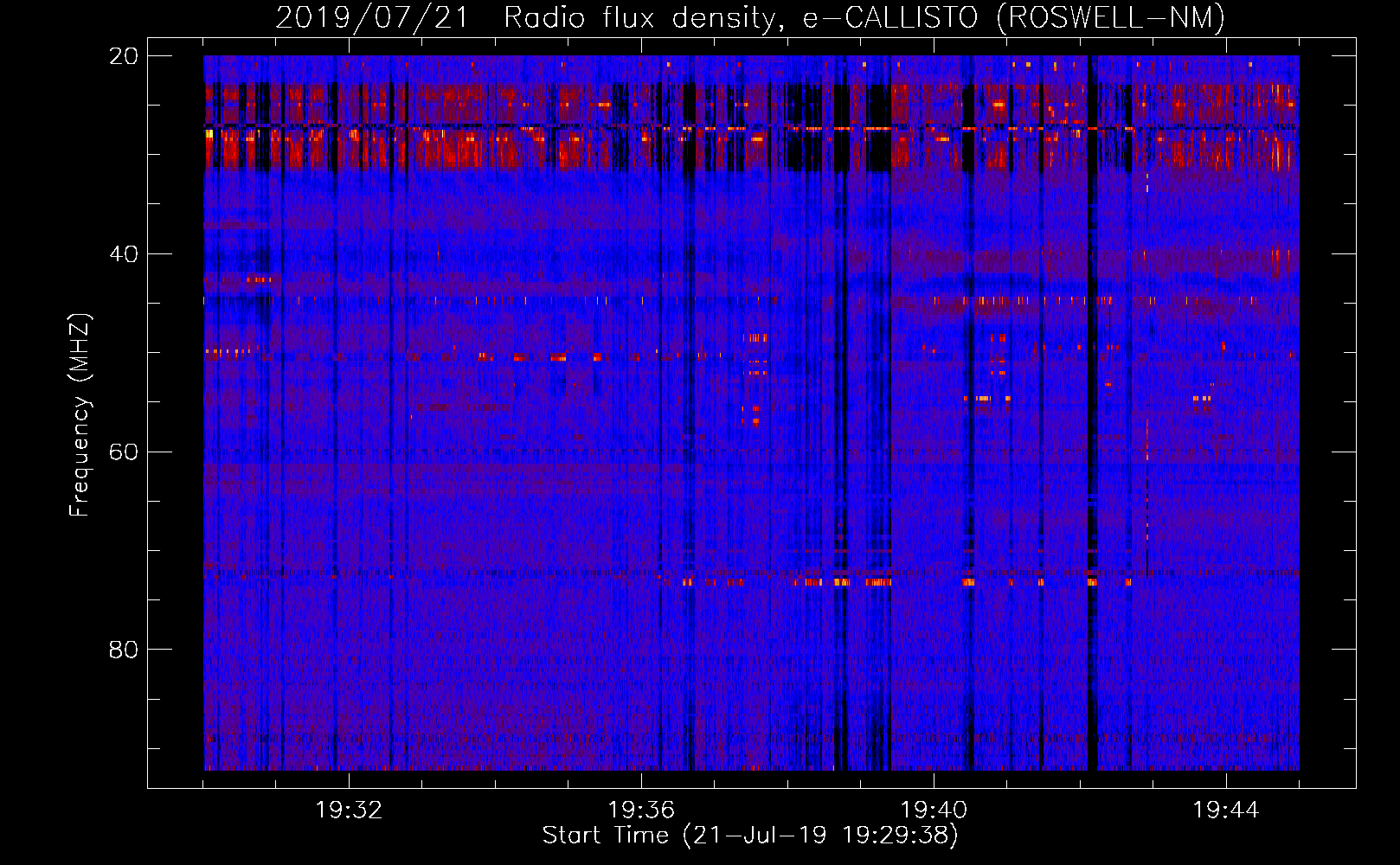Click the 80 MHz frequency tick label

124,649
